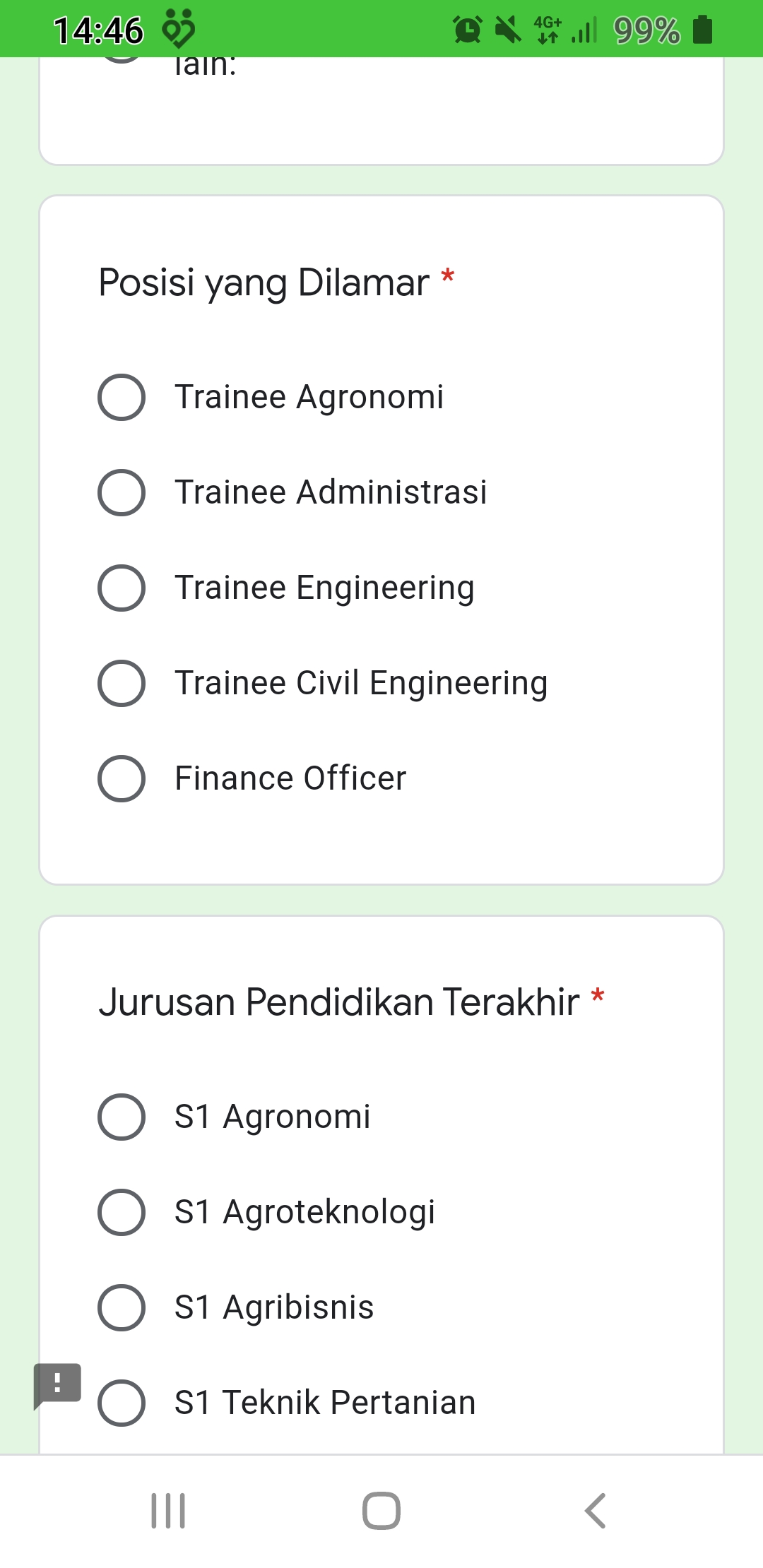Viewport: 763px width, 1568px height.
Task: Open recent apps navigation icon
Action: (x=168, y=1510)
